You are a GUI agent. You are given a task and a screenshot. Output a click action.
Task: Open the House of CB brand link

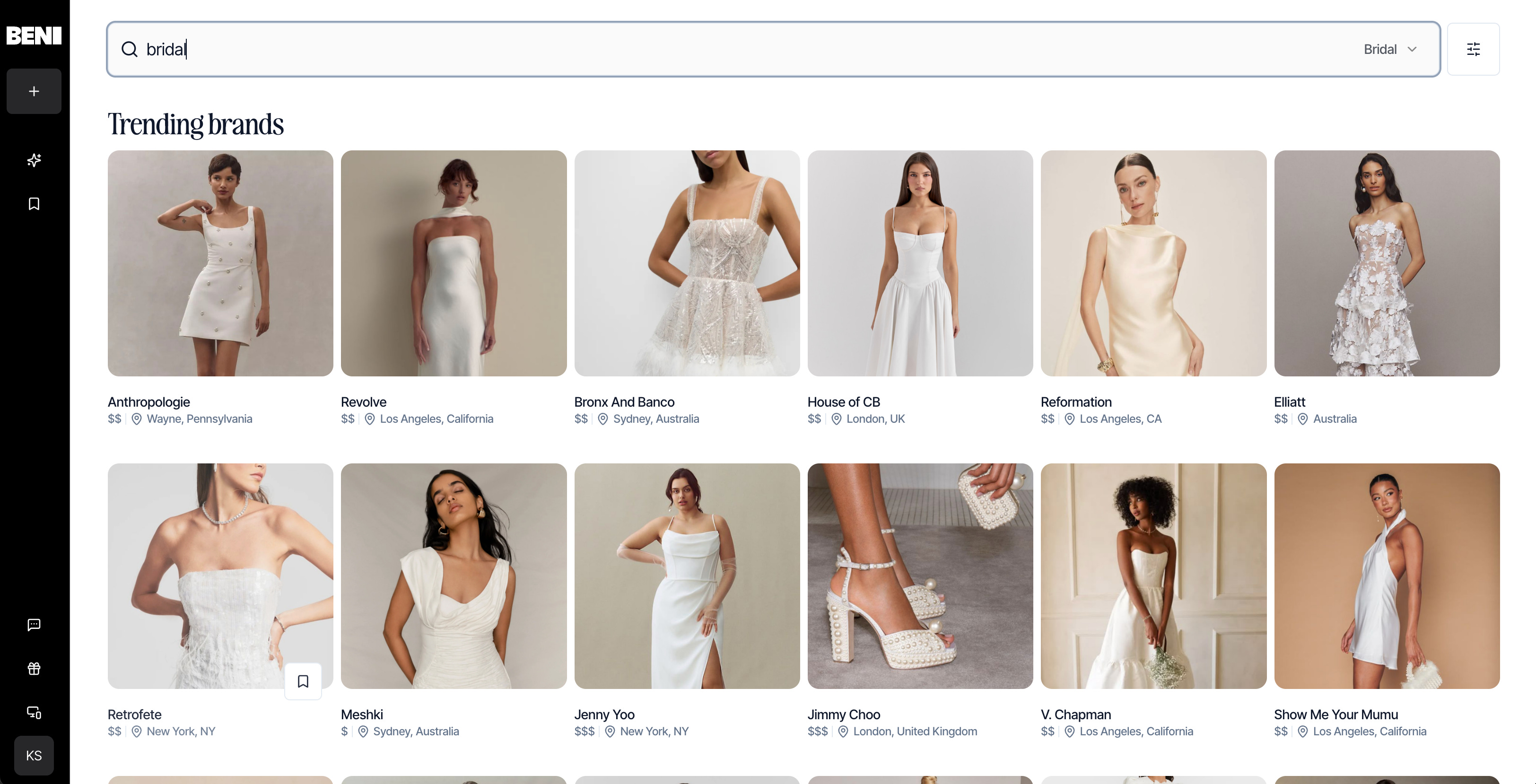tap(843, 402)
